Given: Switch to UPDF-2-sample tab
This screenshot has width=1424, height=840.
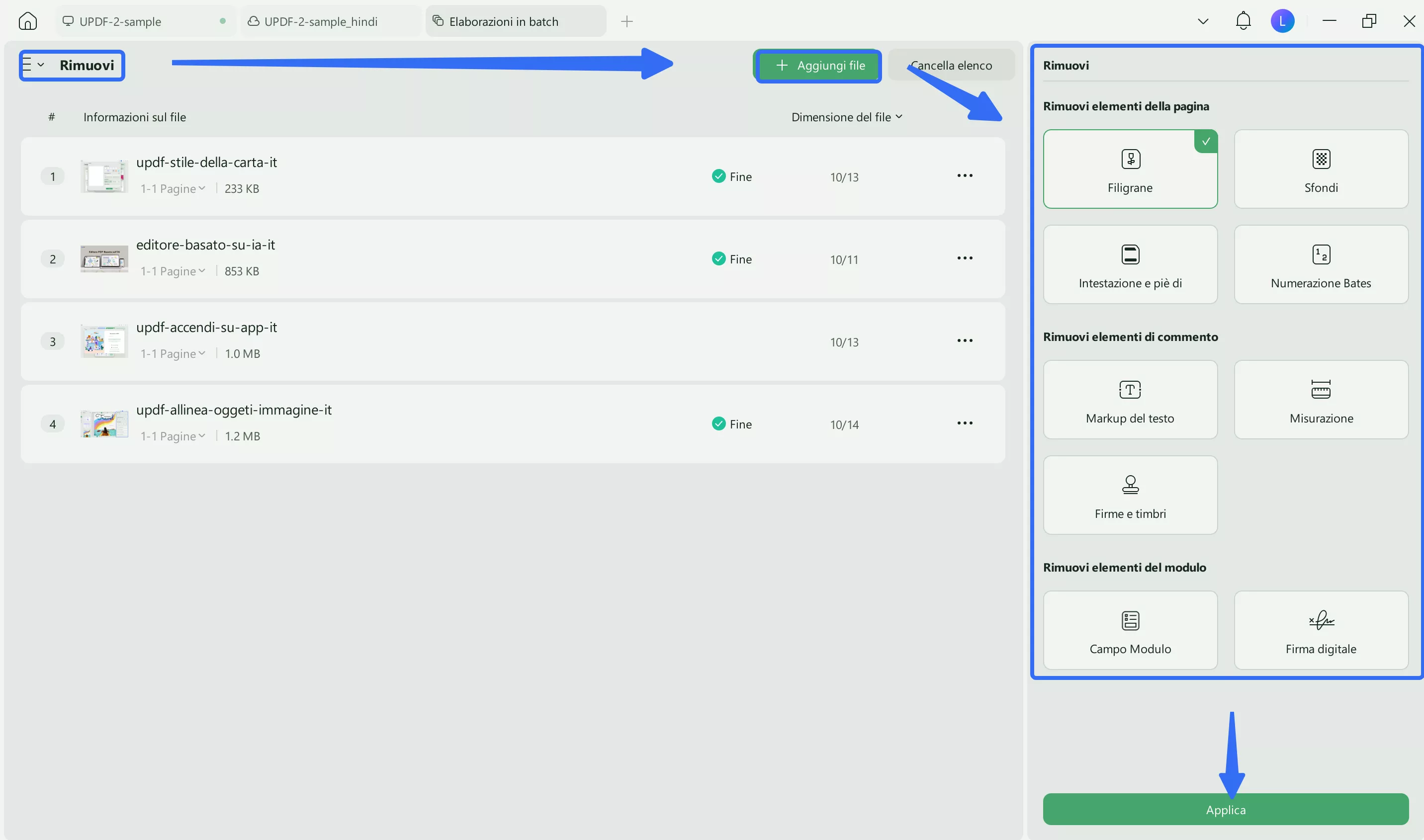Looking at the screenshot, I should tap(120, 21).
